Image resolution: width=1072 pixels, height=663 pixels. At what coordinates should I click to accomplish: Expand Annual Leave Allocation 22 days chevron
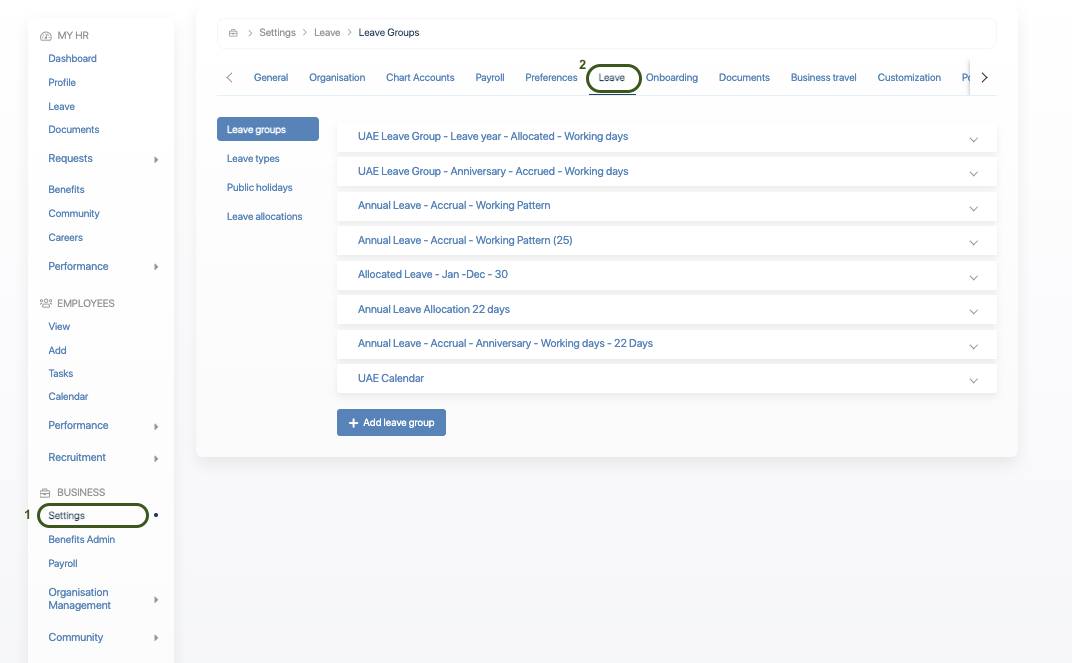(x=973, y=311)
